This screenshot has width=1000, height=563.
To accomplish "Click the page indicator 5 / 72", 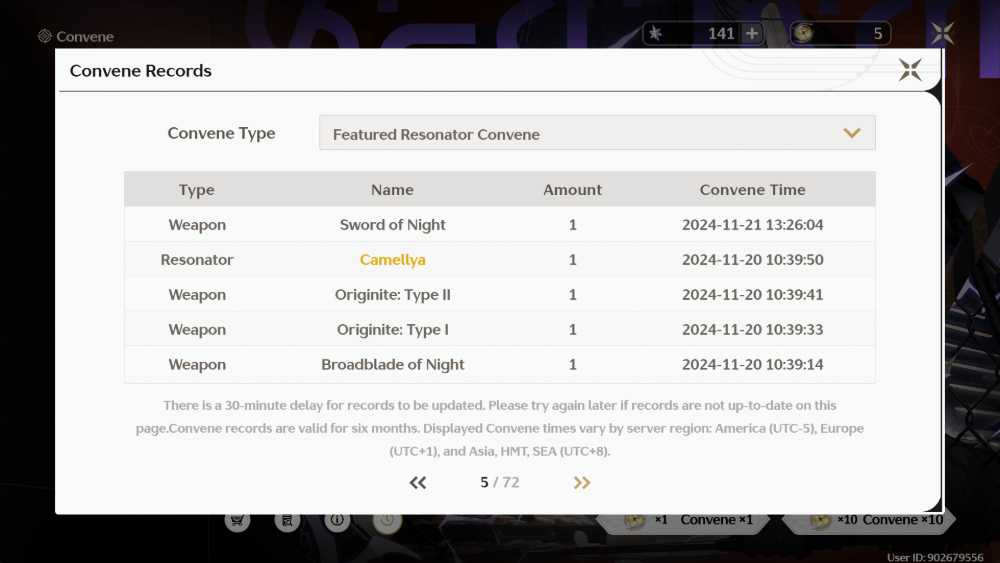I will [x=499, y=483].
